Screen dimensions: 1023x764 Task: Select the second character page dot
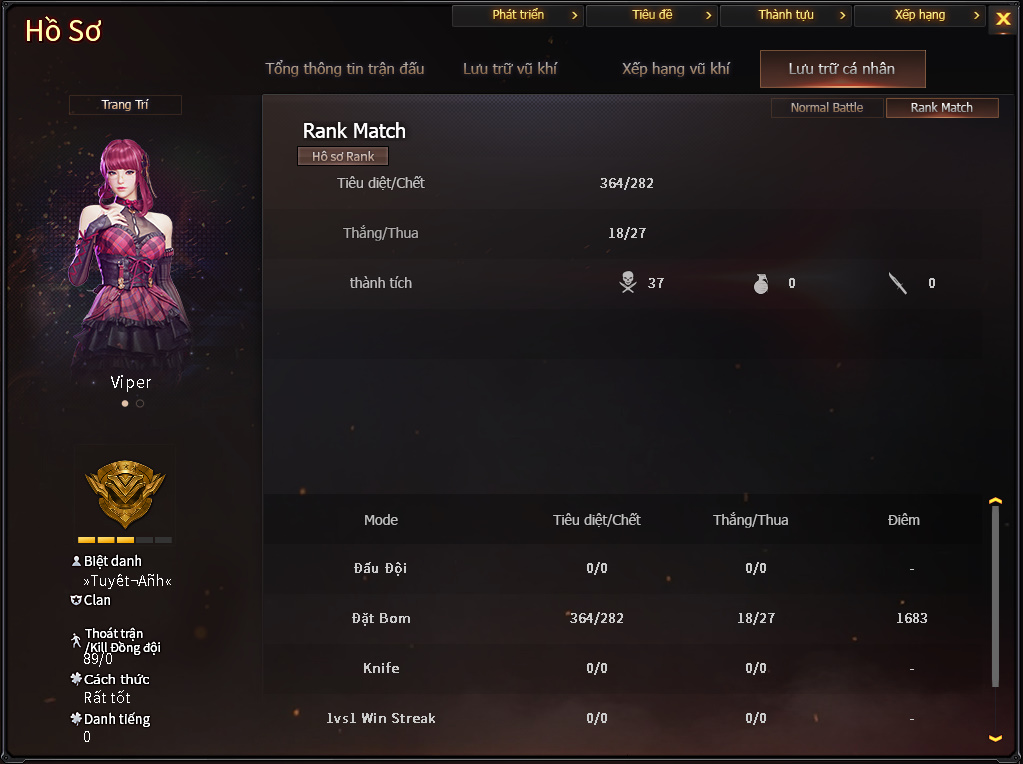click(x=140, y=403)
